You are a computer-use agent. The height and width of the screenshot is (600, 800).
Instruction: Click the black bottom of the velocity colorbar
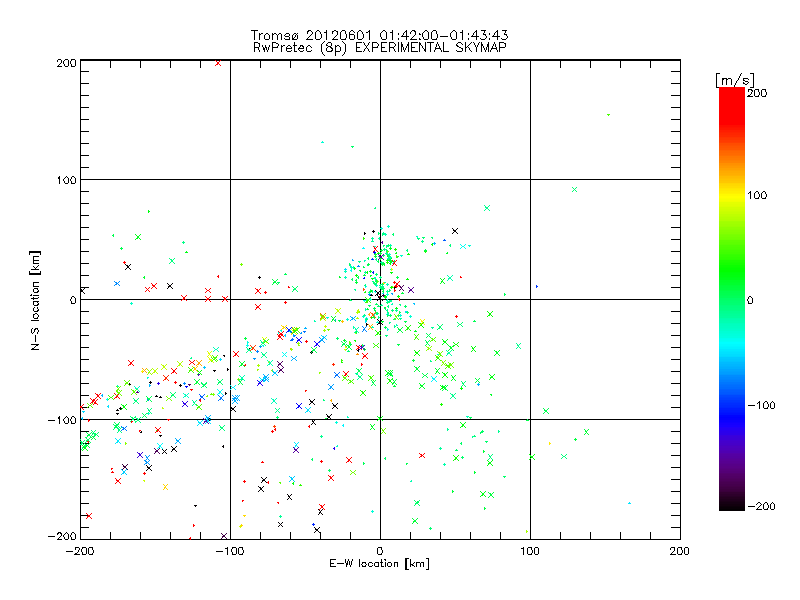[x=732, y=503]
